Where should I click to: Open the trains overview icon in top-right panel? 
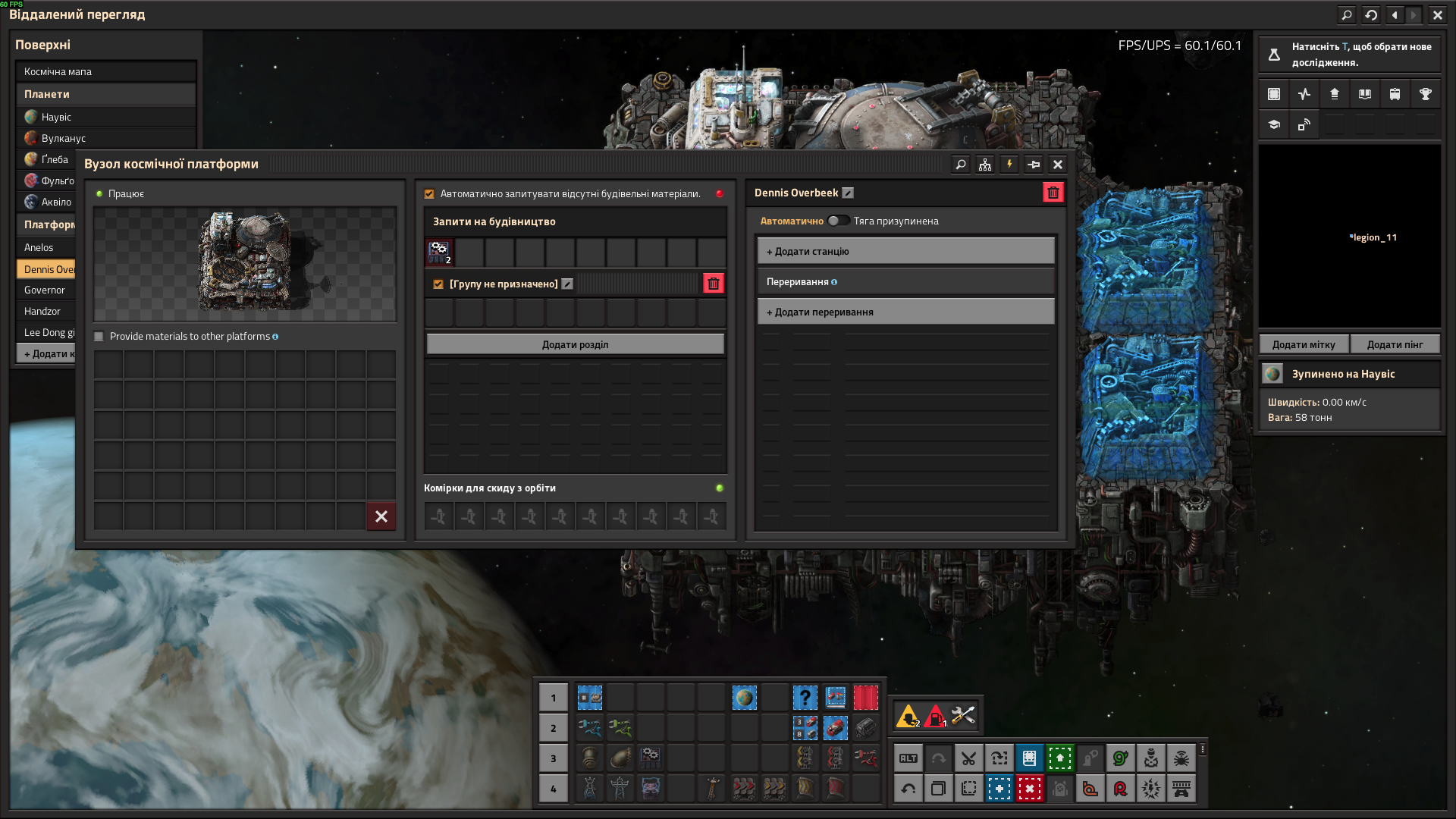click(x=1395, y=94)
